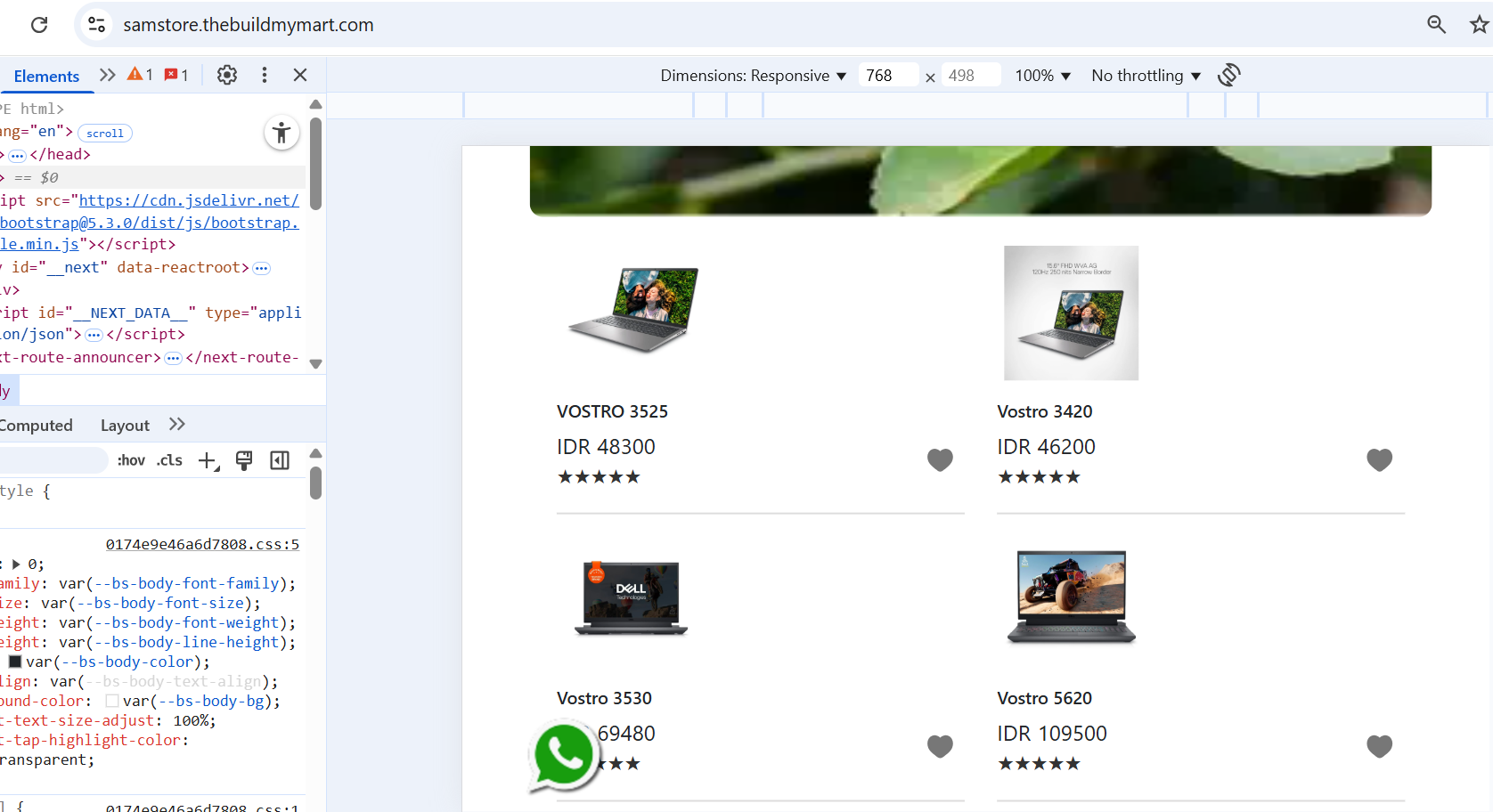Open the 100% zoom dropdown
The width and height of the screenshot is (1493, 812).
(1042, 76)
